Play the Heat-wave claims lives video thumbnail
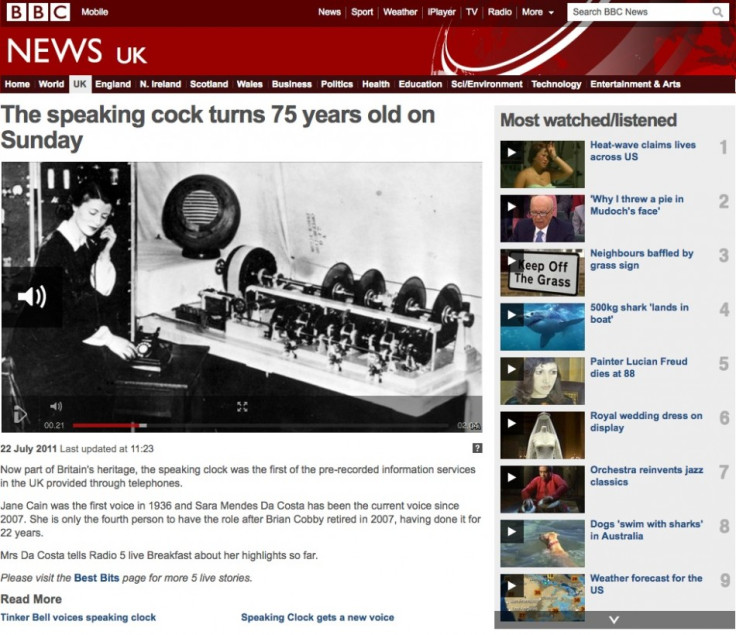736x635 pixels. [542, 164]
